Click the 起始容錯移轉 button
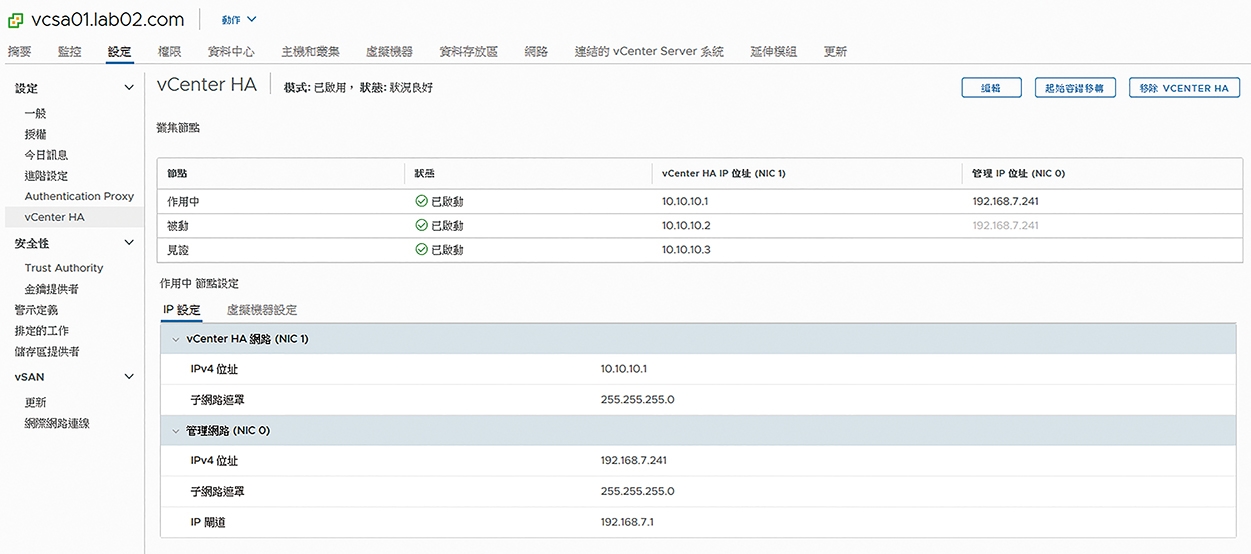 click(1076, 88)
